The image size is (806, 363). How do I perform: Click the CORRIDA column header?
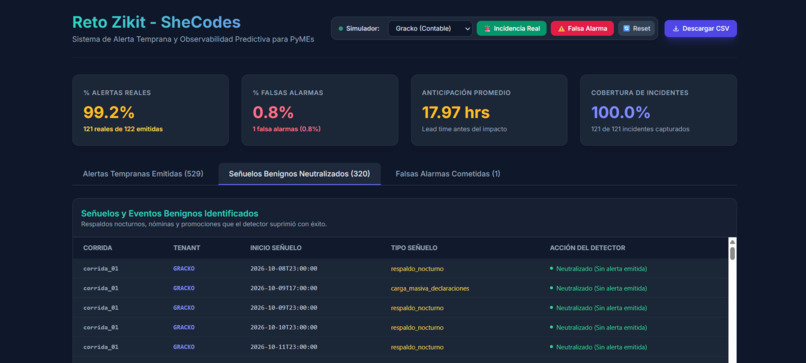point(98,248)
